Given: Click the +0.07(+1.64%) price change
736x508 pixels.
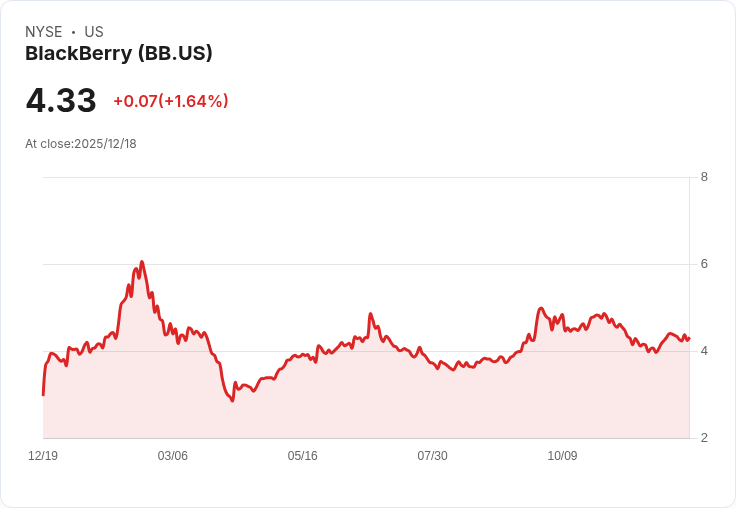Looking at the screenshot, I should coord(171,101).
